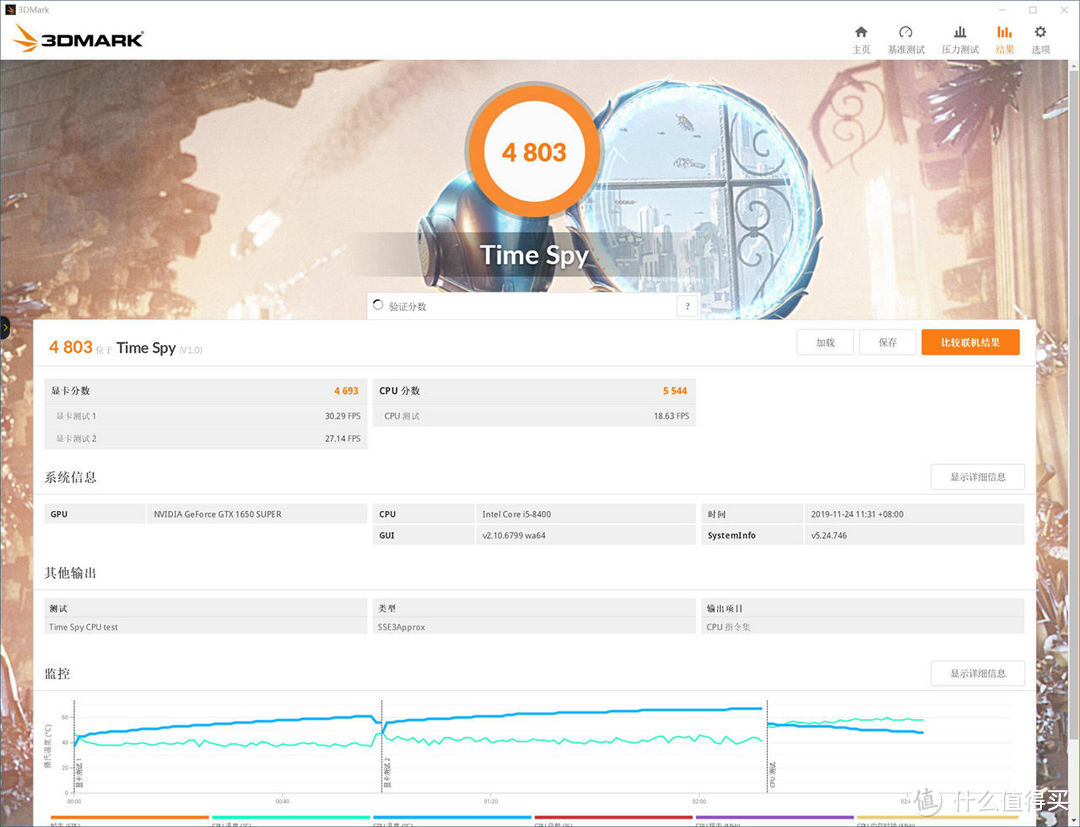Toggle the blue legend bar in monitoring chart
Screen dimensions: 1080x827
tap(452, 817)
